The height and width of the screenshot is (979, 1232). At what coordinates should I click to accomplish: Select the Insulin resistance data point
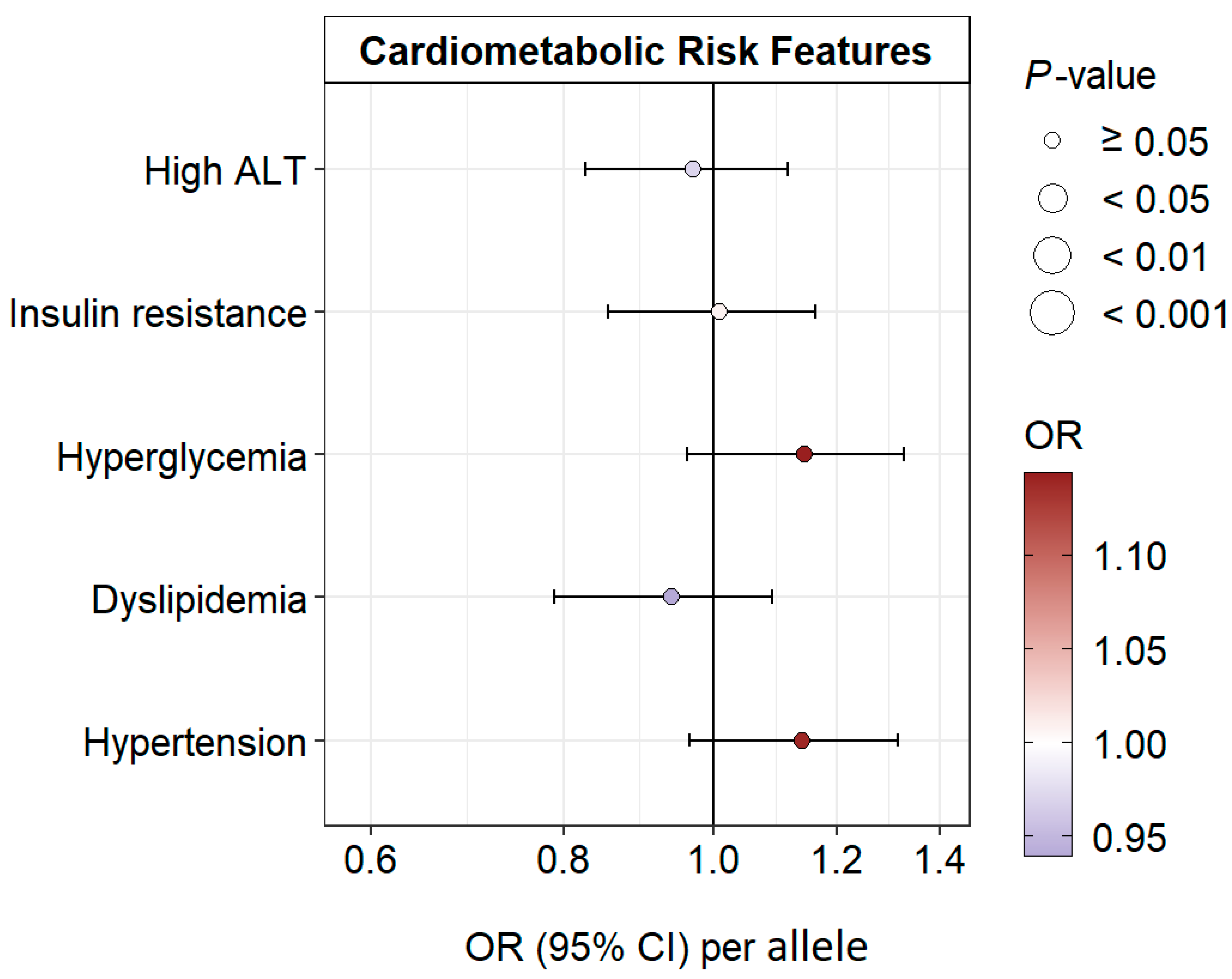click(719, 312)
